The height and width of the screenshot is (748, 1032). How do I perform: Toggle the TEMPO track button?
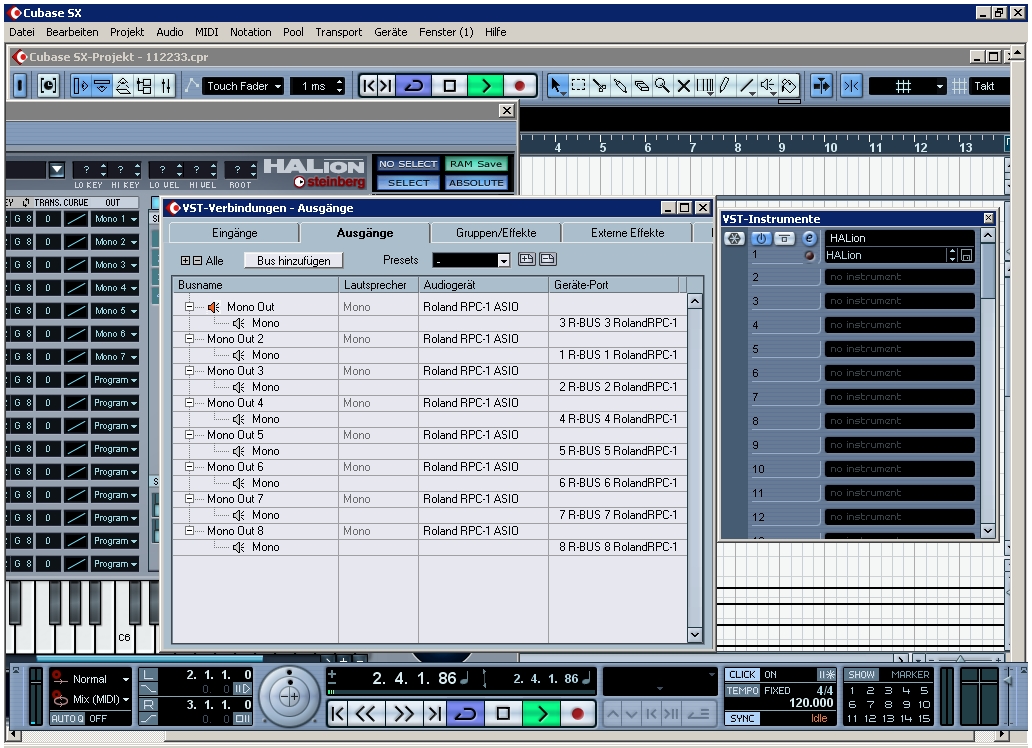(x=742, y=691)
